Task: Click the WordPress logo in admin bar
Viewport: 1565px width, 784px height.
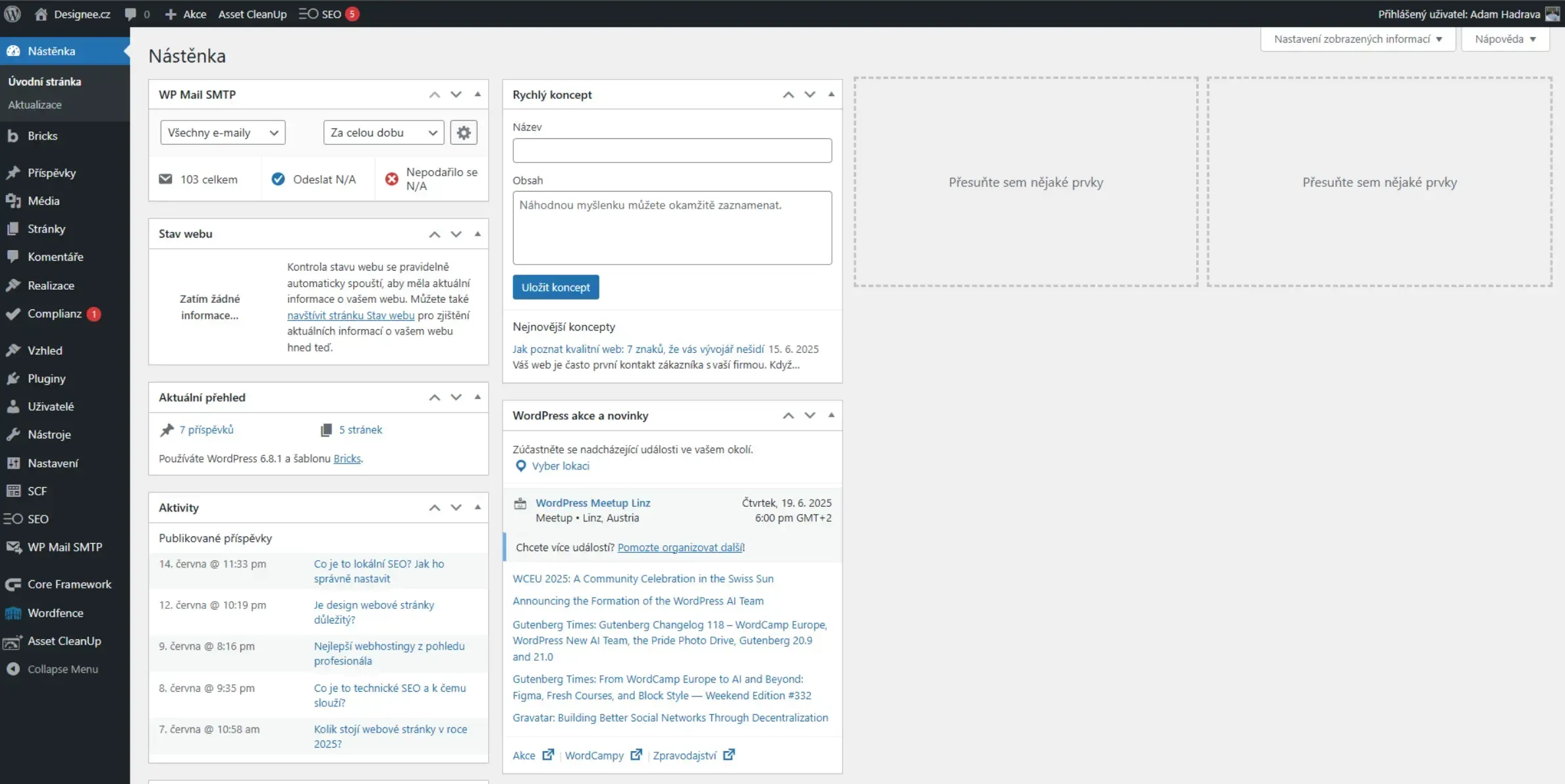Action: click(x=13, y=14)
